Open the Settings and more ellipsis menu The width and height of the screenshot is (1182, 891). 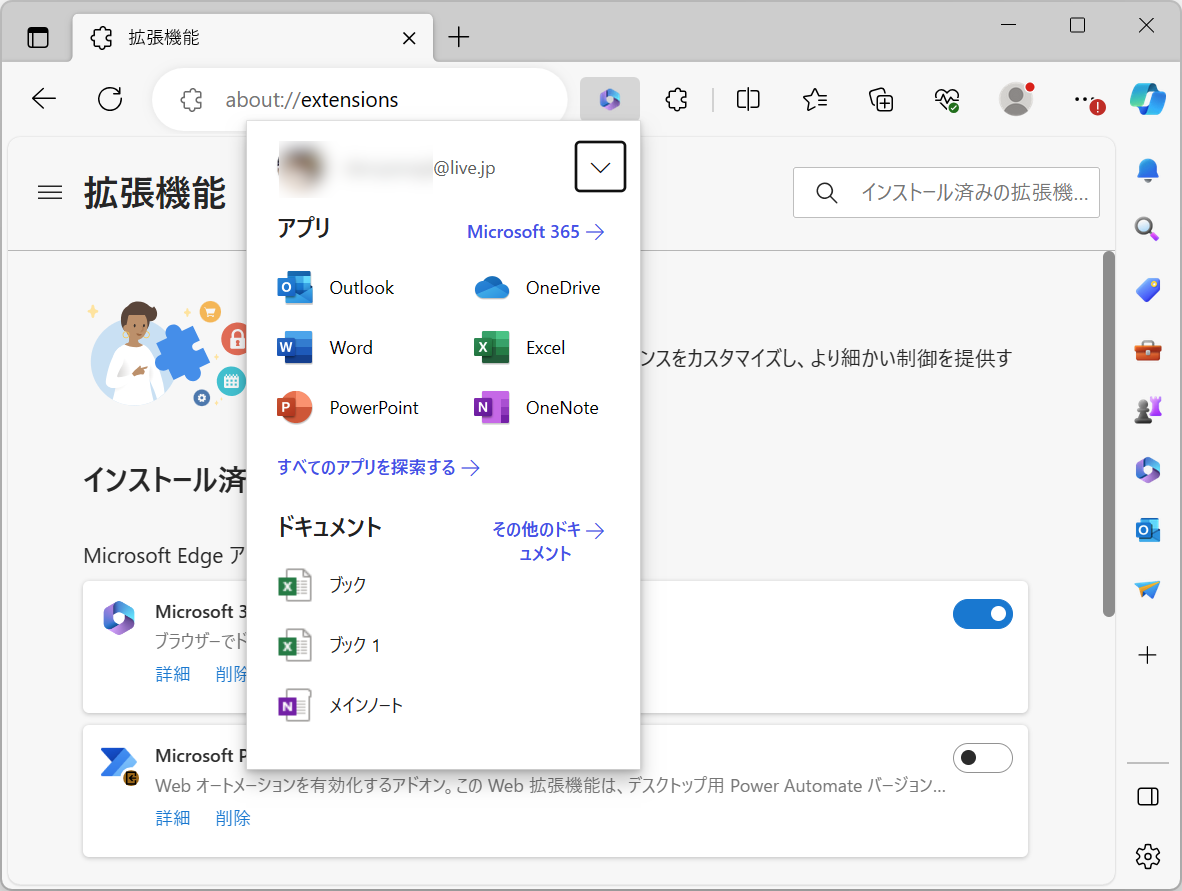(1084, 99)
